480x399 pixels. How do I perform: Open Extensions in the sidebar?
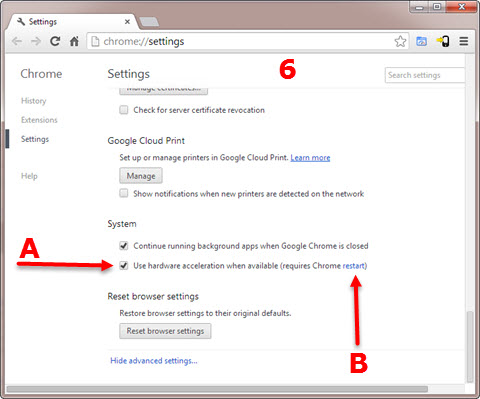39,120
